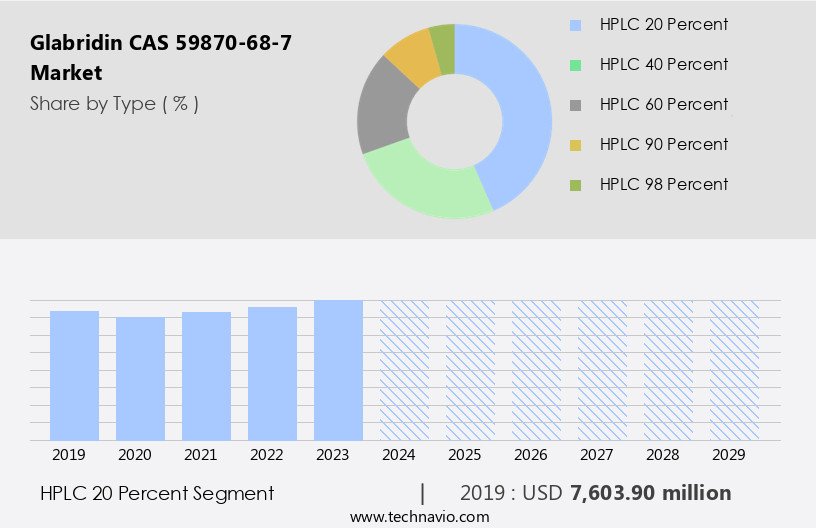
Task: Click the HPLC 20 Percent Segment caption
Action: [x=157, y=493]
